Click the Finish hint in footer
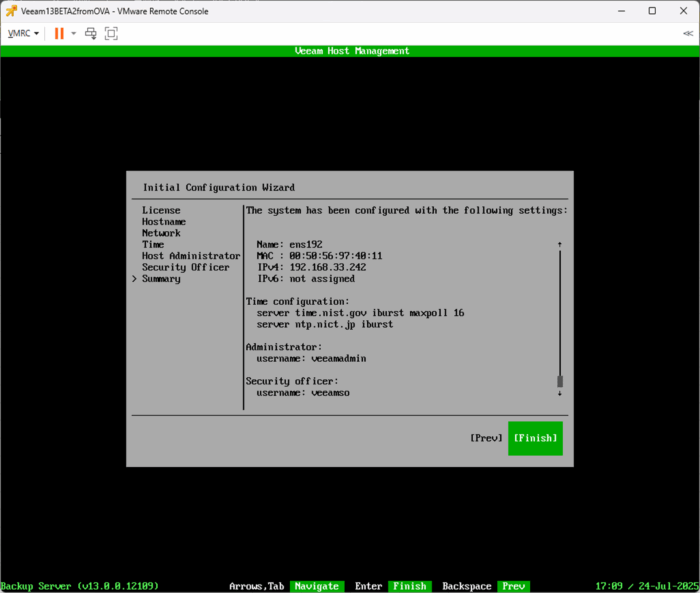 click(410, 586)
